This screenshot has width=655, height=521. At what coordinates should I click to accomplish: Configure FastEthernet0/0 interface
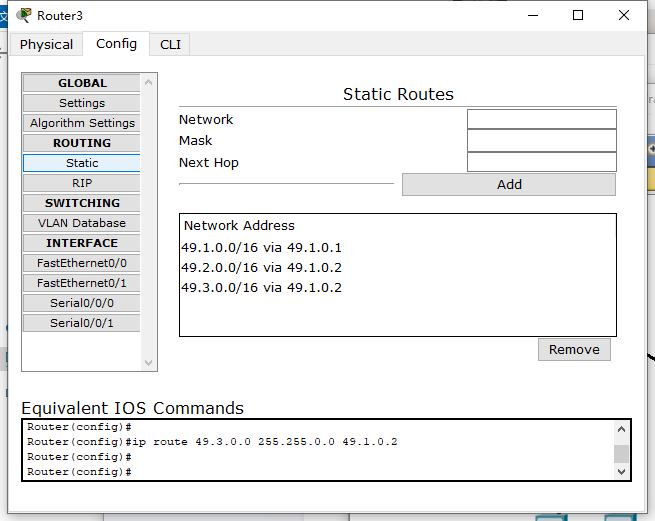click(x=82, y=263)
